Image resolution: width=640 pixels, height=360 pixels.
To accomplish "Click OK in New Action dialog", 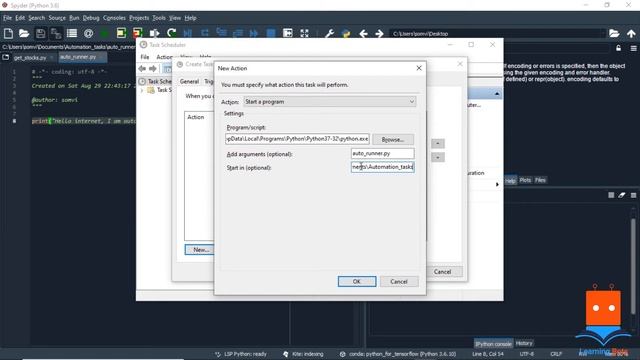I will click(357, 282).
